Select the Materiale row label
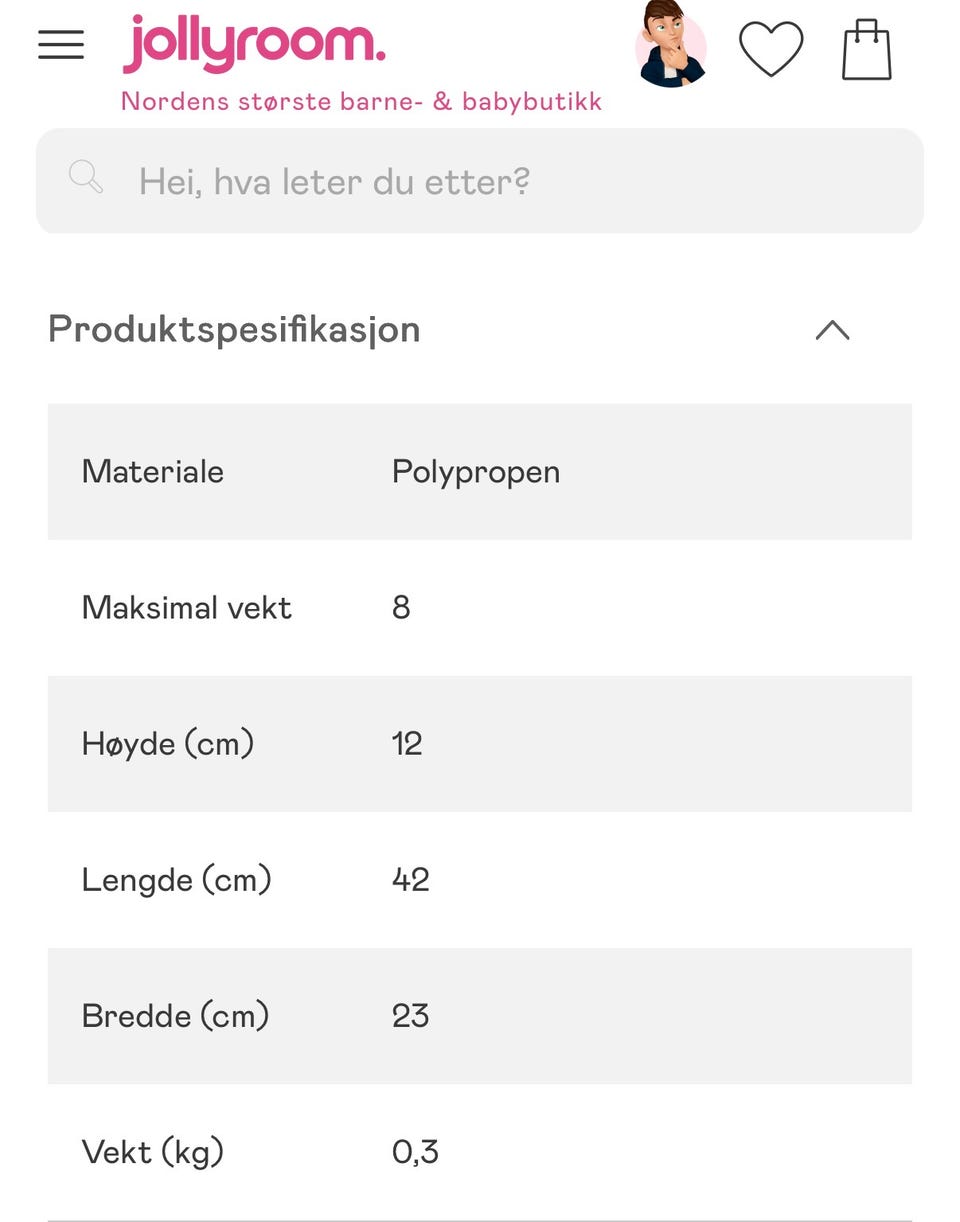The image size is (960, 1222). [x=153, y=472]
